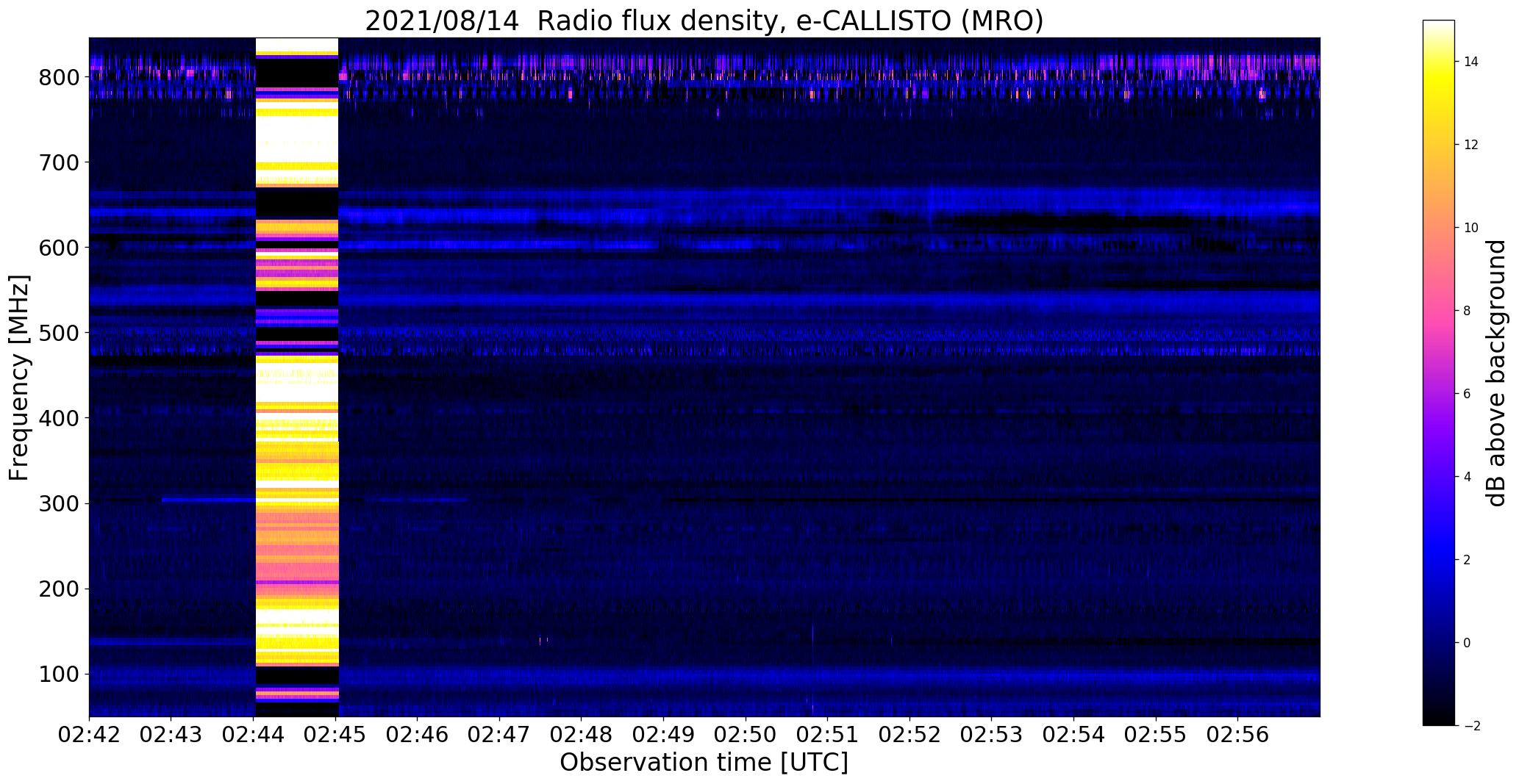Click the 02:55 time tick label

1156,735
